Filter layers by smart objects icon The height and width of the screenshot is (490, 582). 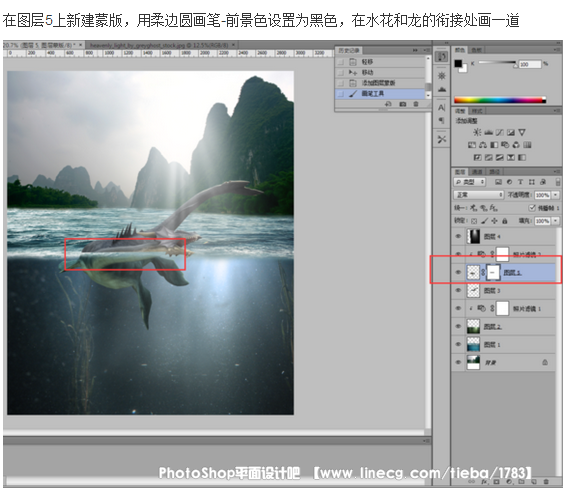(543, 182)
